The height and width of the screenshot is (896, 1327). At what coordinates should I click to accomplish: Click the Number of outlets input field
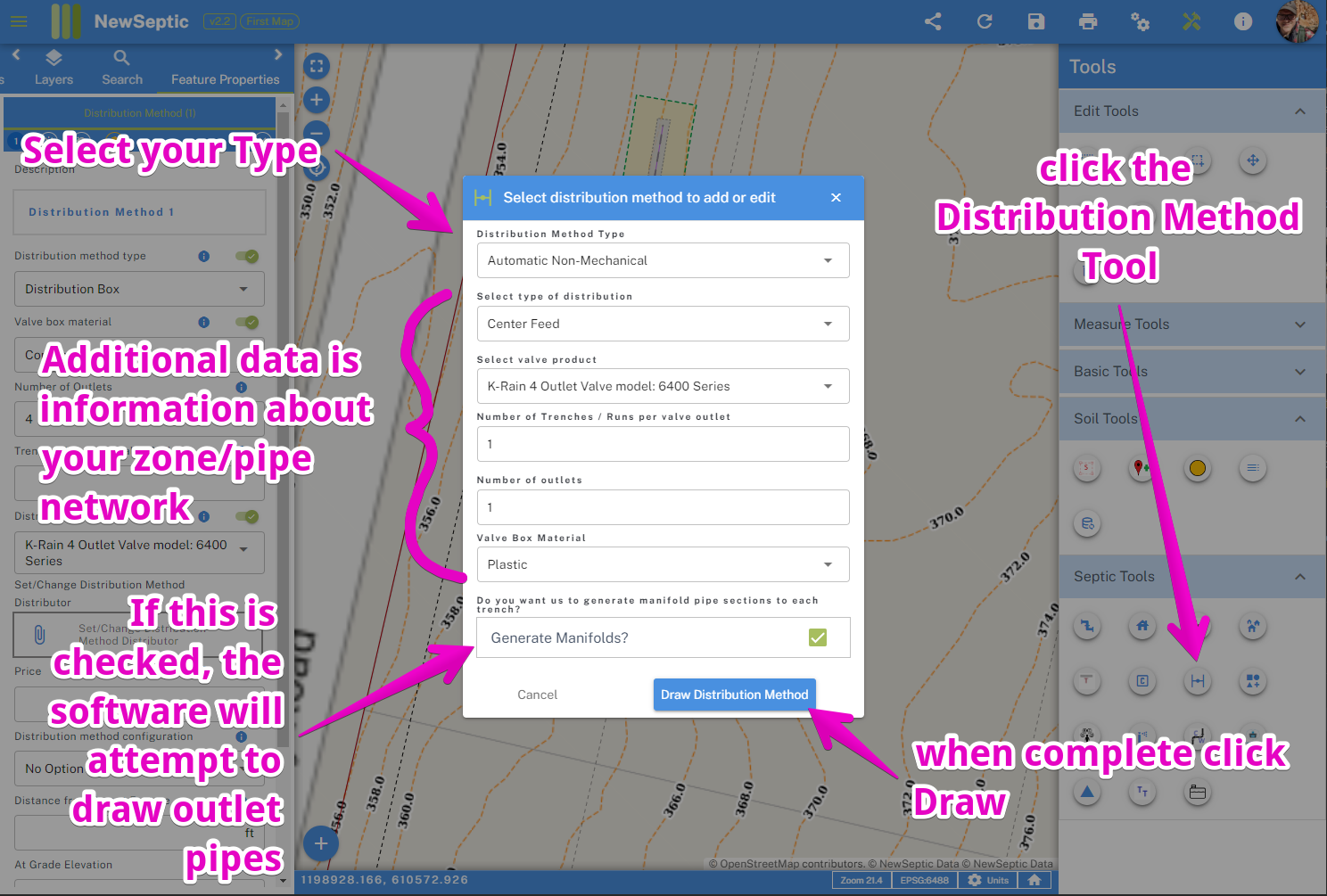click(x=663, y=507)
